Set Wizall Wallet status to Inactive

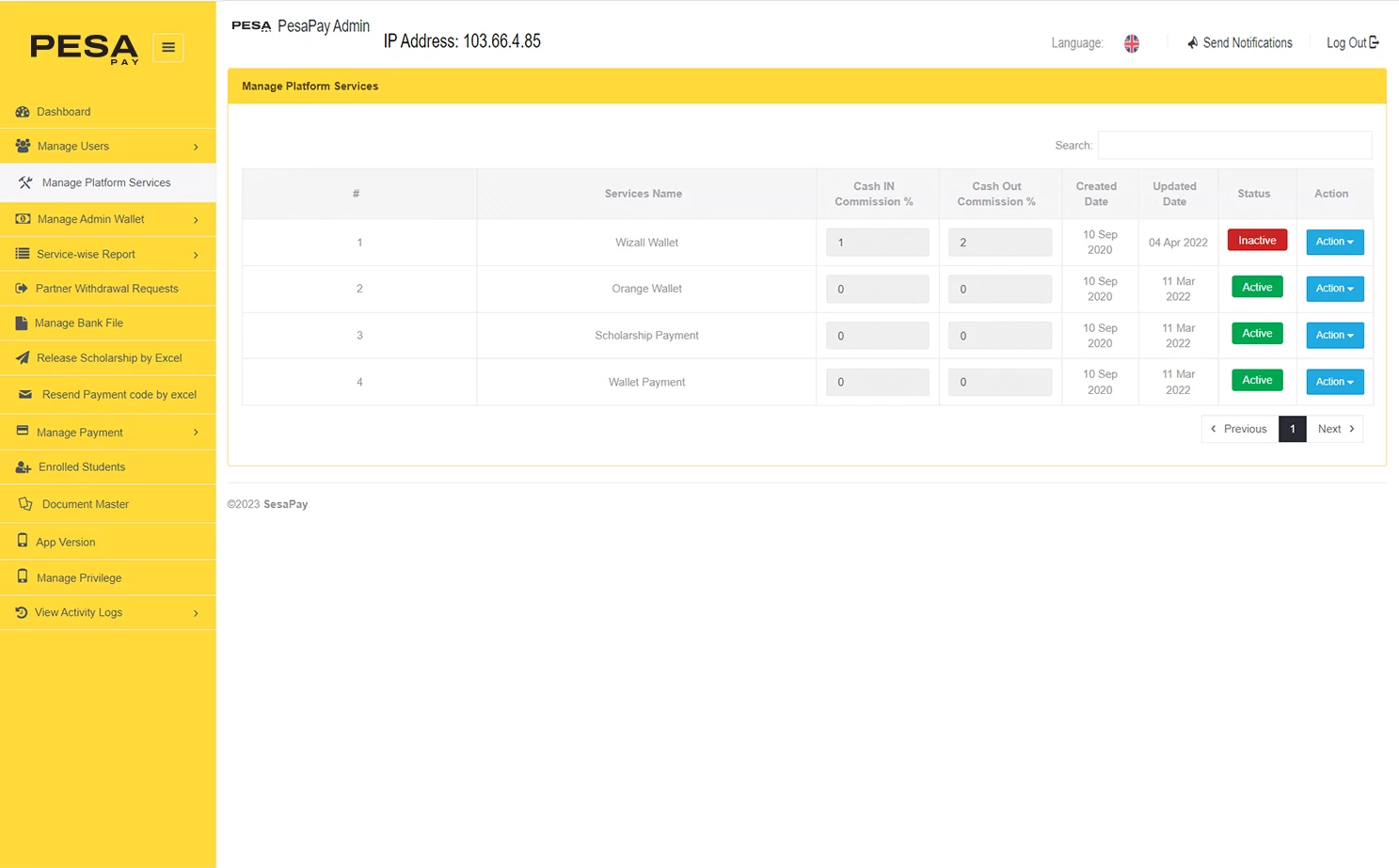coord(1257,240)
